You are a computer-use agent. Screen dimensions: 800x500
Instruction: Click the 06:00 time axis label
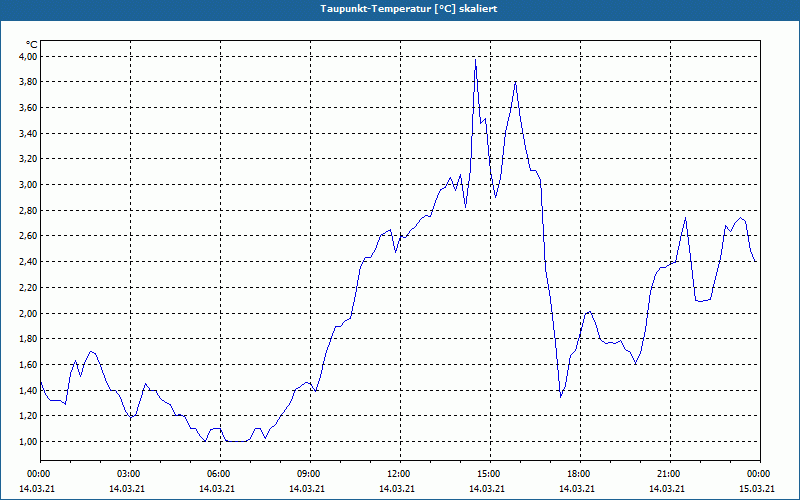click(x=220, y=474)
